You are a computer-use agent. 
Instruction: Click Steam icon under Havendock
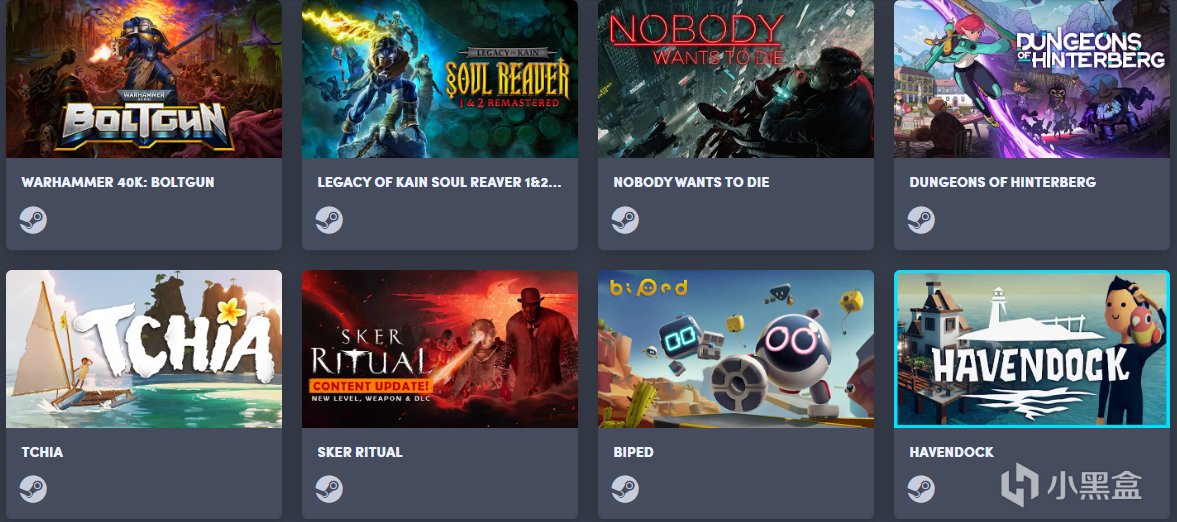[920, 489]
